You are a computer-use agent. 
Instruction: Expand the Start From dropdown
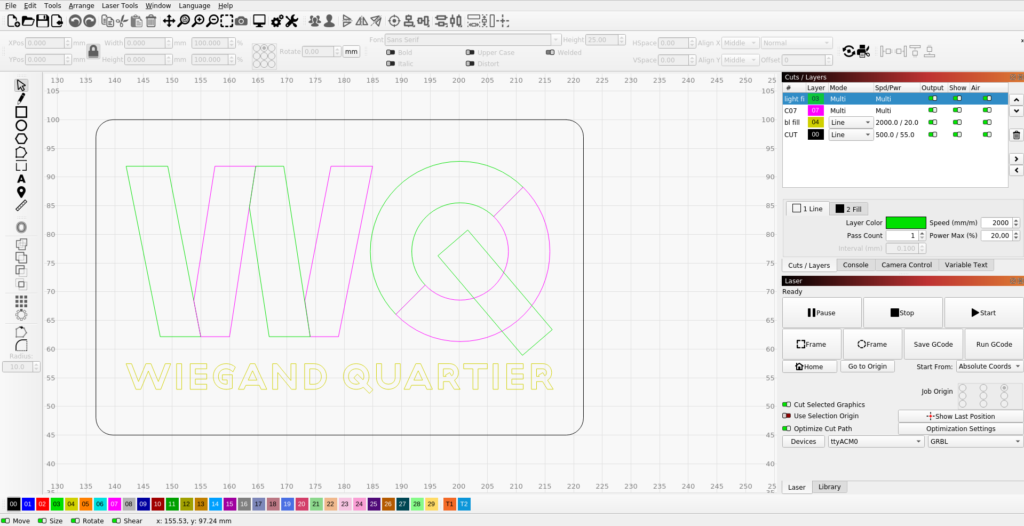click(988, 367)
